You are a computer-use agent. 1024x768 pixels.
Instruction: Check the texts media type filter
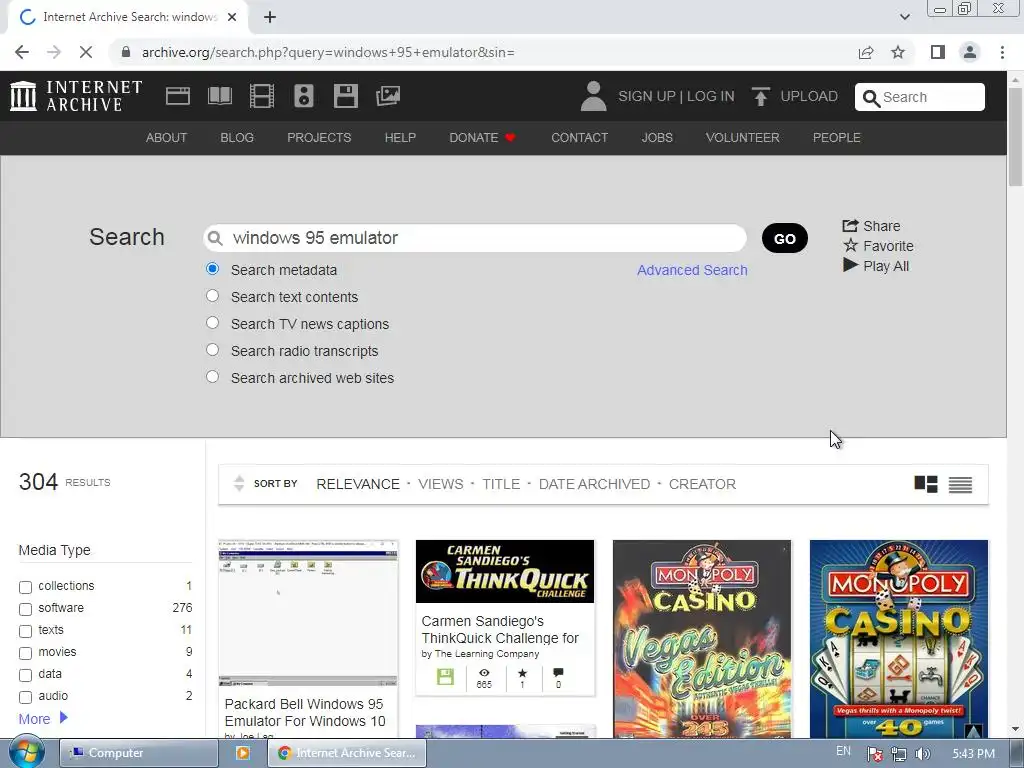[25, 632]
